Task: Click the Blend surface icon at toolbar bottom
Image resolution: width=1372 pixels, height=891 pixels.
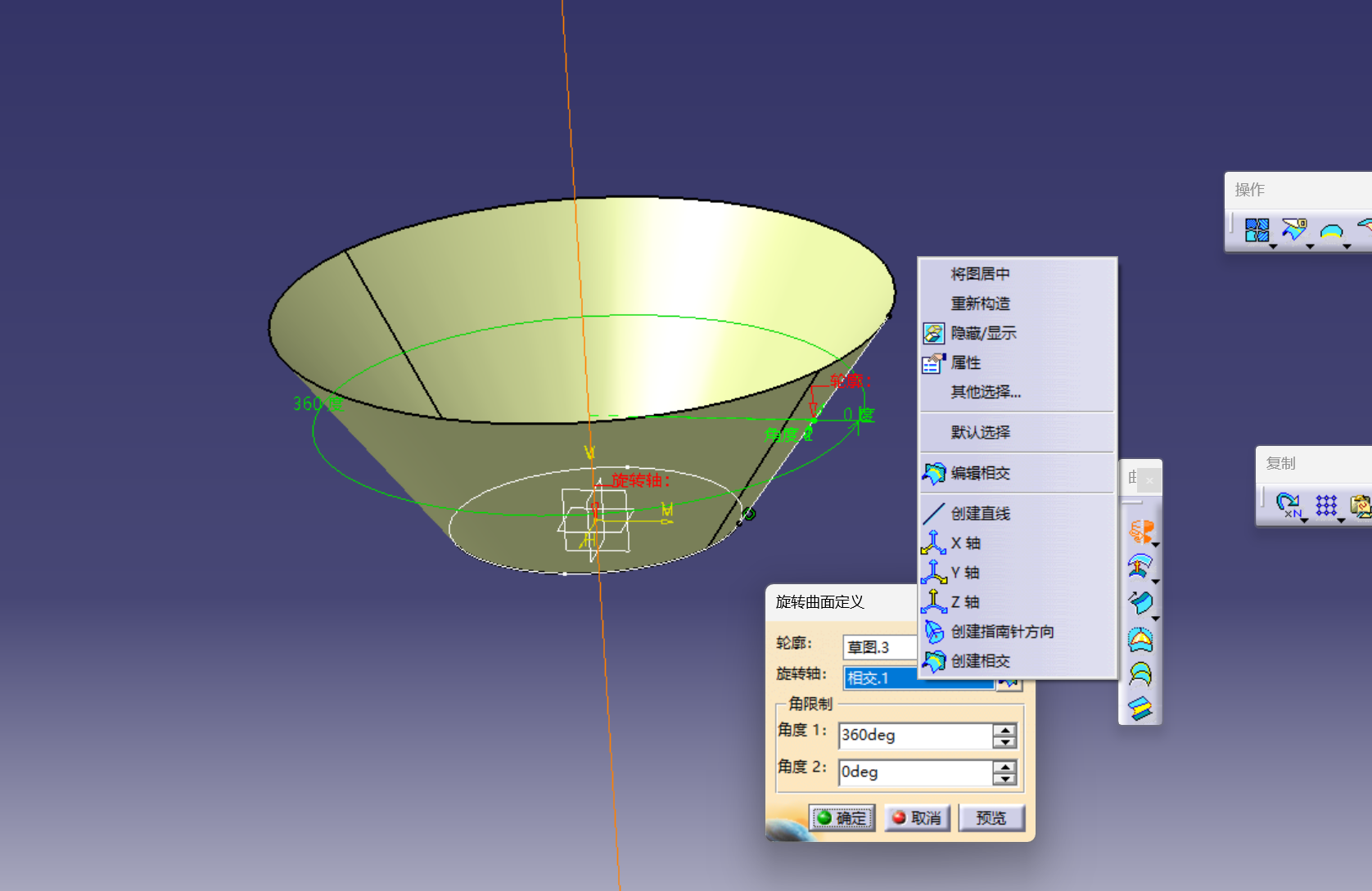Action: point(1140,709)
